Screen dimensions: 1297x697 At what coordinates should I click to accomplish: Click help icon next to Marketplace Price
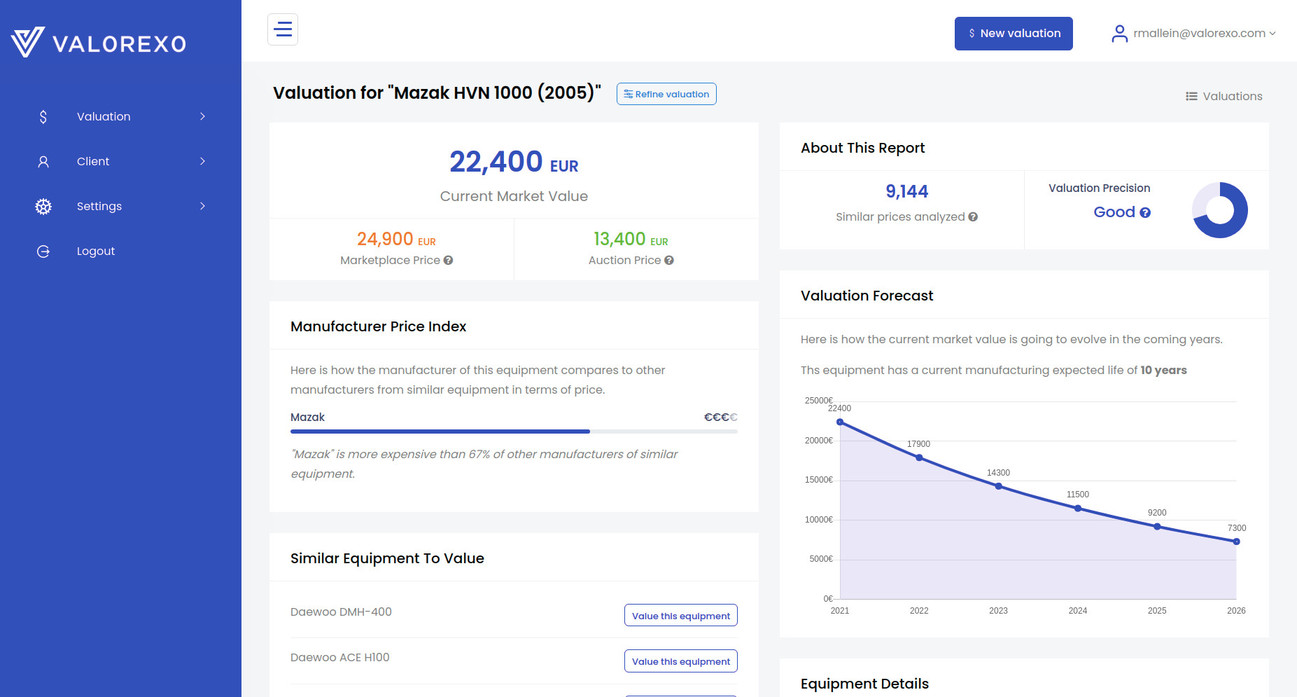point(448,260)
